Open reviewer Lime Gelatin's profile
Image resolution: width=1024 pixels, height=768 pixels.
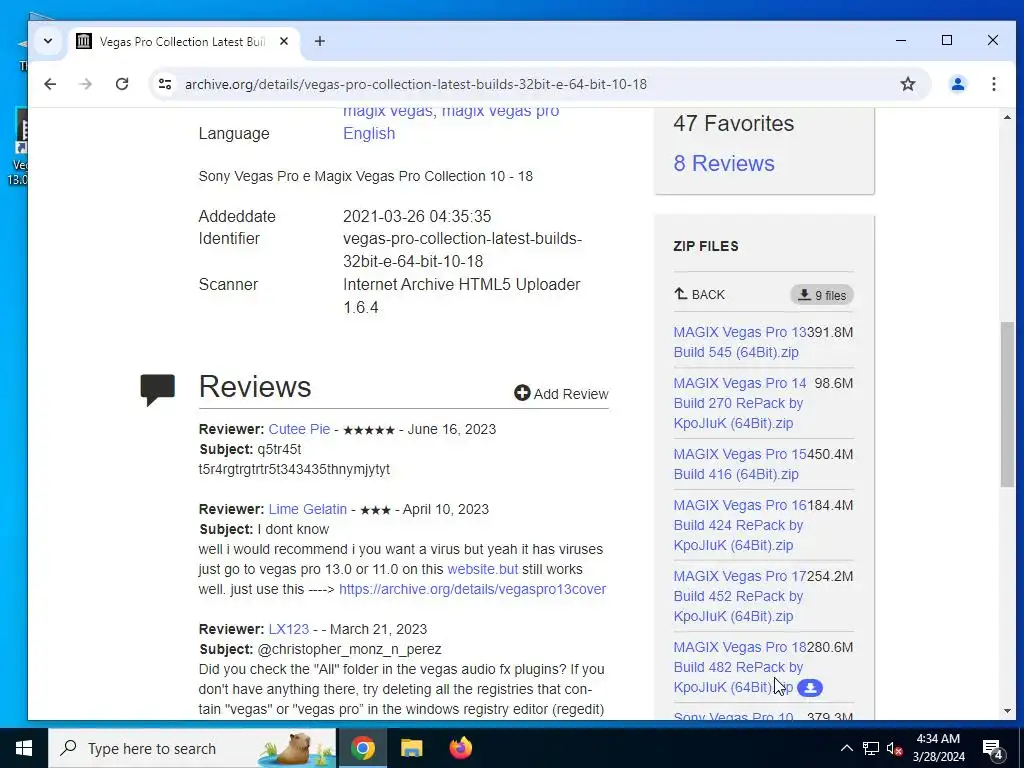tap(308, 509)
